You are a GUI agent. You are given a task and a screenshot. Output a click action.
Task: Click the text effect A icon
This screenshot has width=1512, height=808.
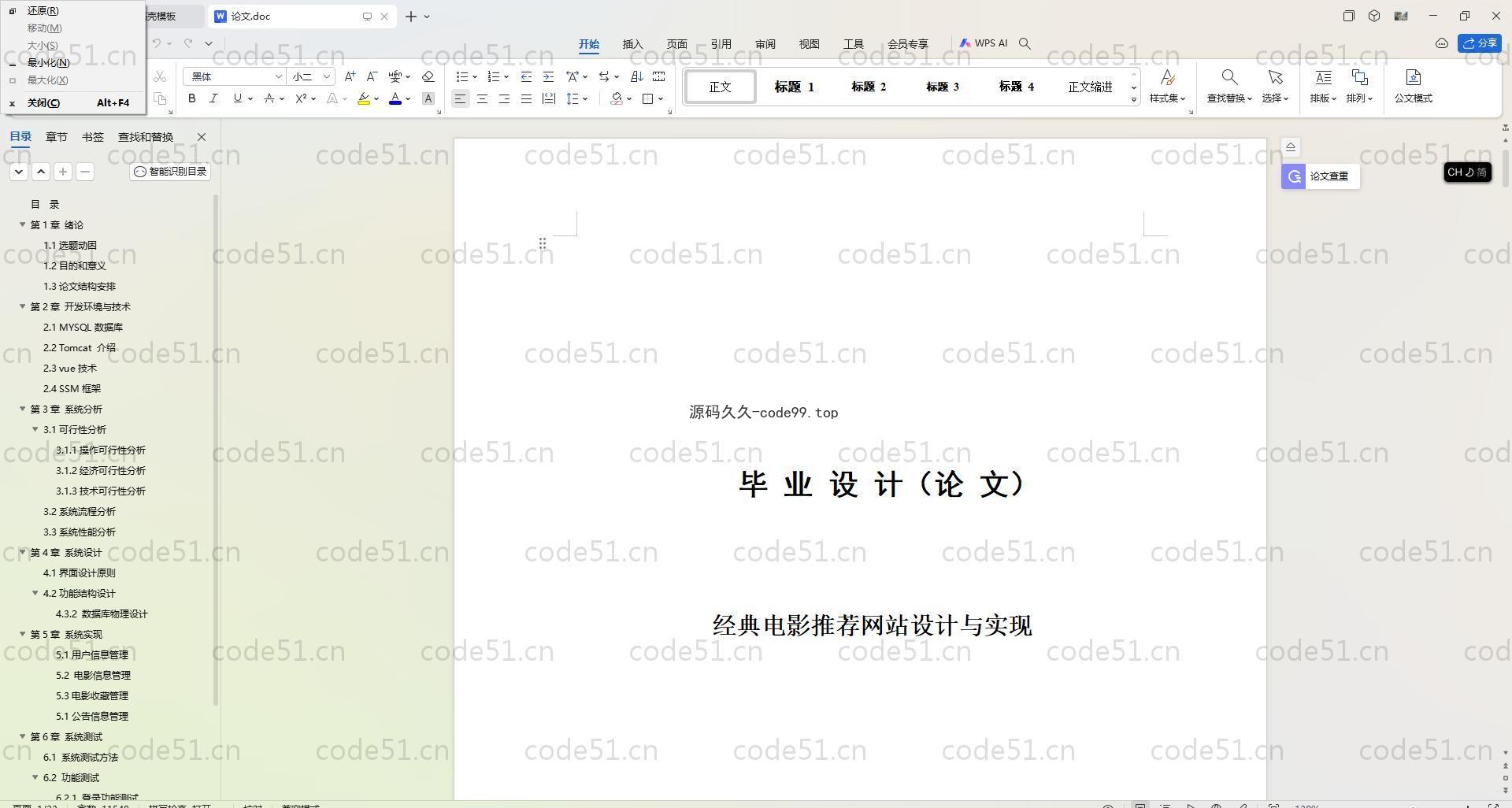point(332,98)
